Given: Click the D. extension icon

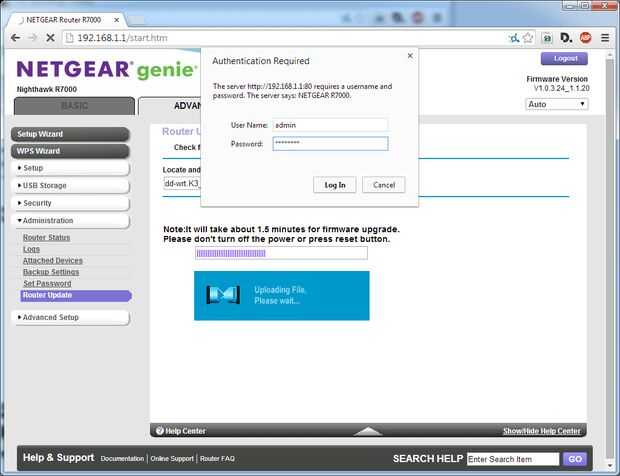Looking at the screenshot, I should pyautogui.click(x=566, y=38).
